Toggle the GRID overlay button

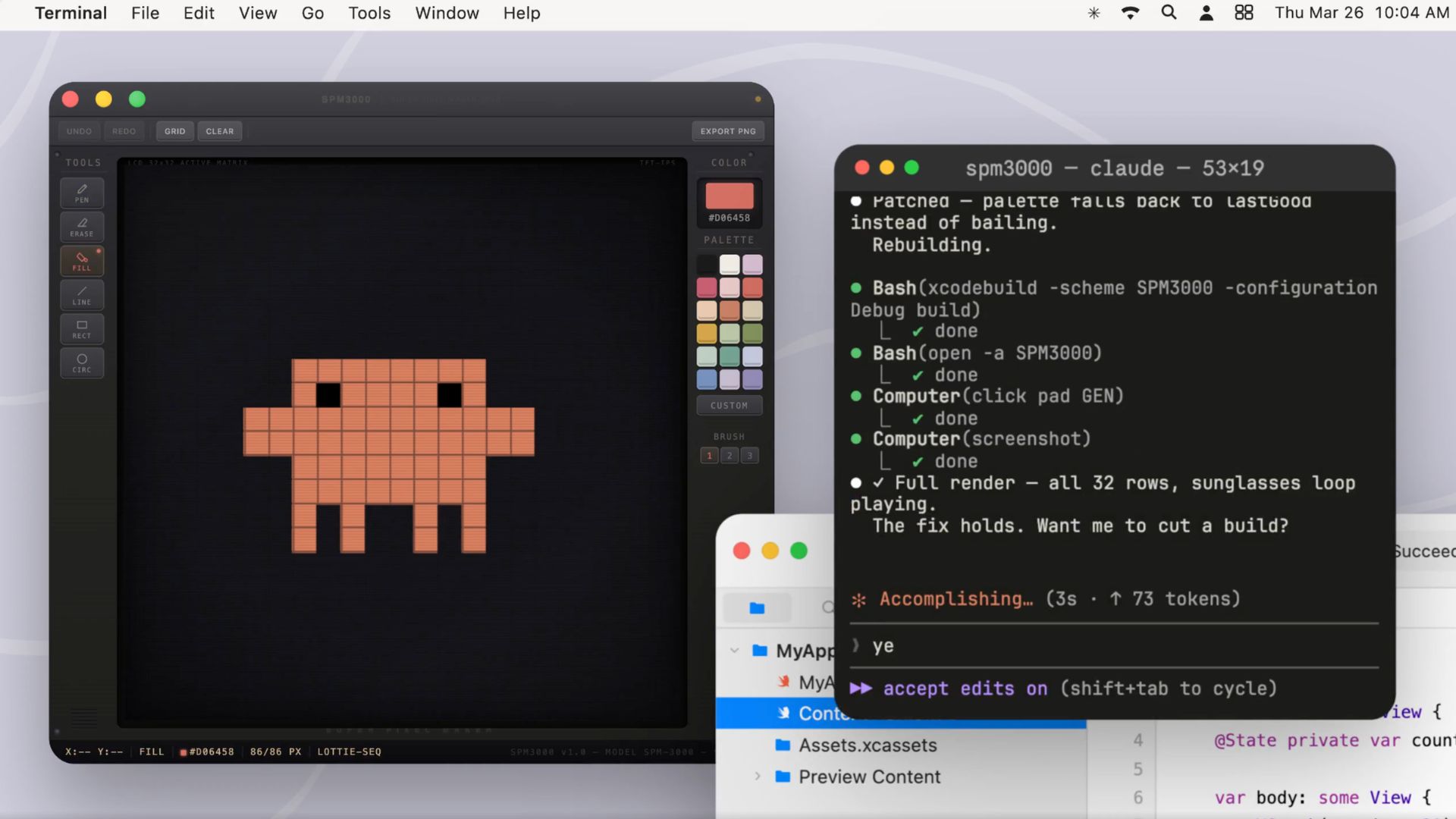pyautogui.click(x=174, y=131)
